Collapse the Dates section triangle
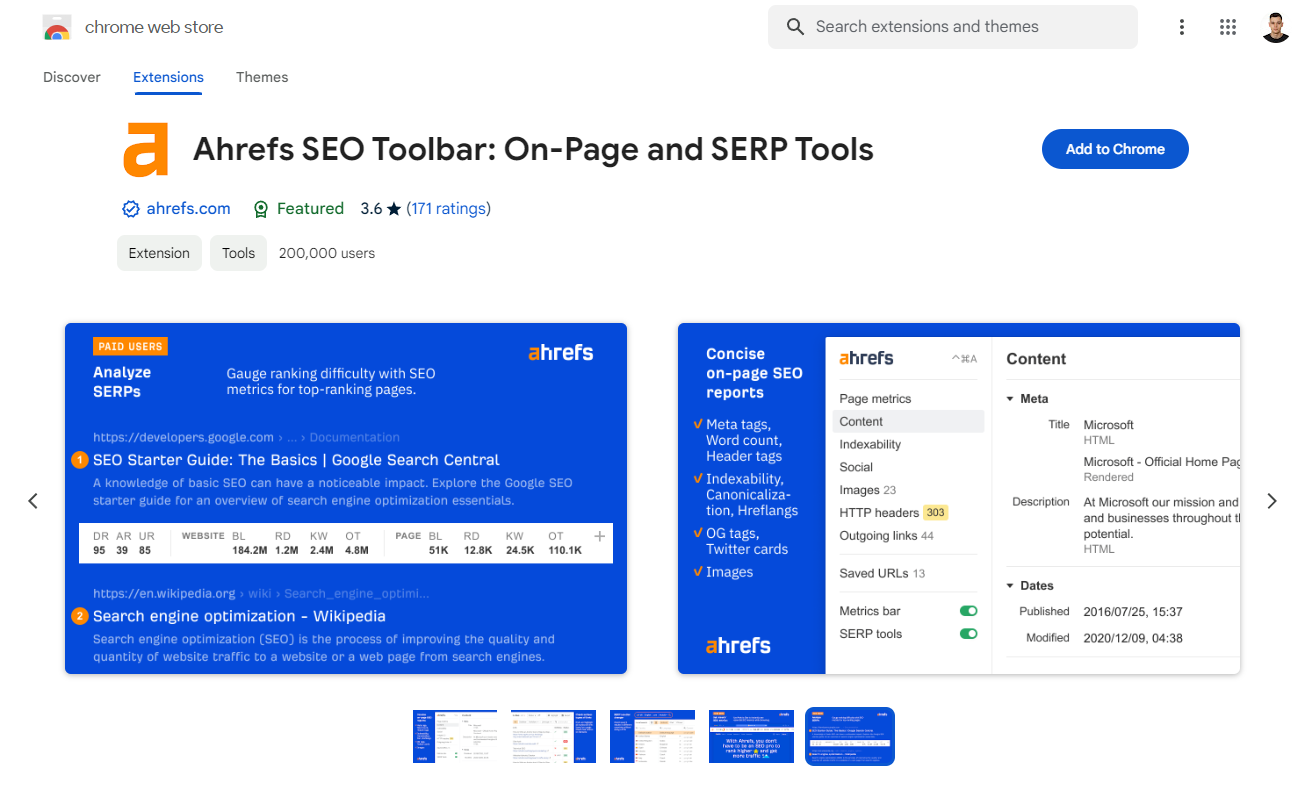Viewport: 1302px width, 805px height. 1010,586
